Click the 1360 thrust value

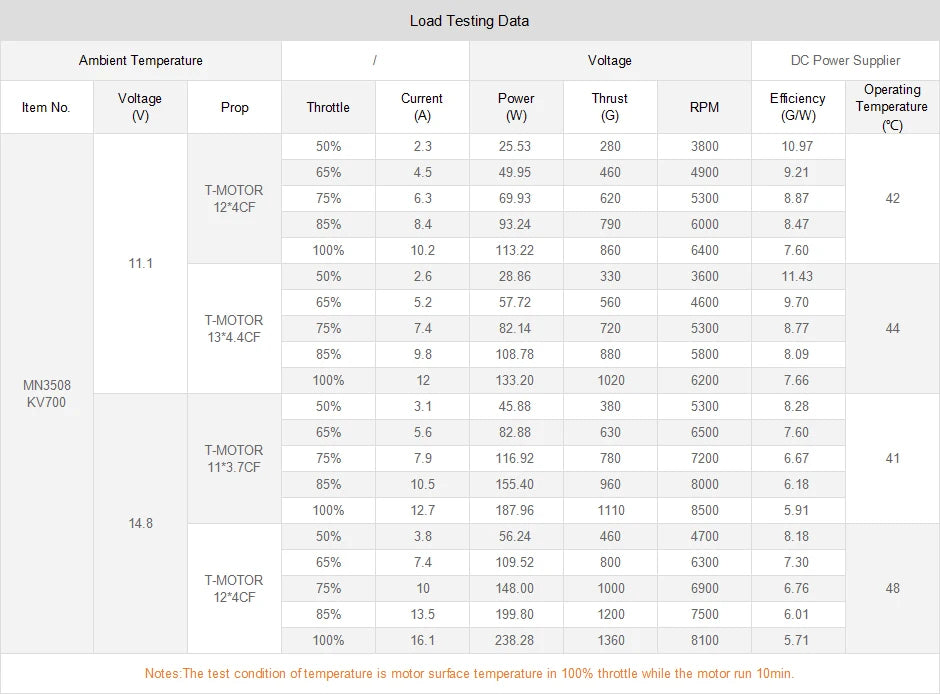tap(610, 640)
